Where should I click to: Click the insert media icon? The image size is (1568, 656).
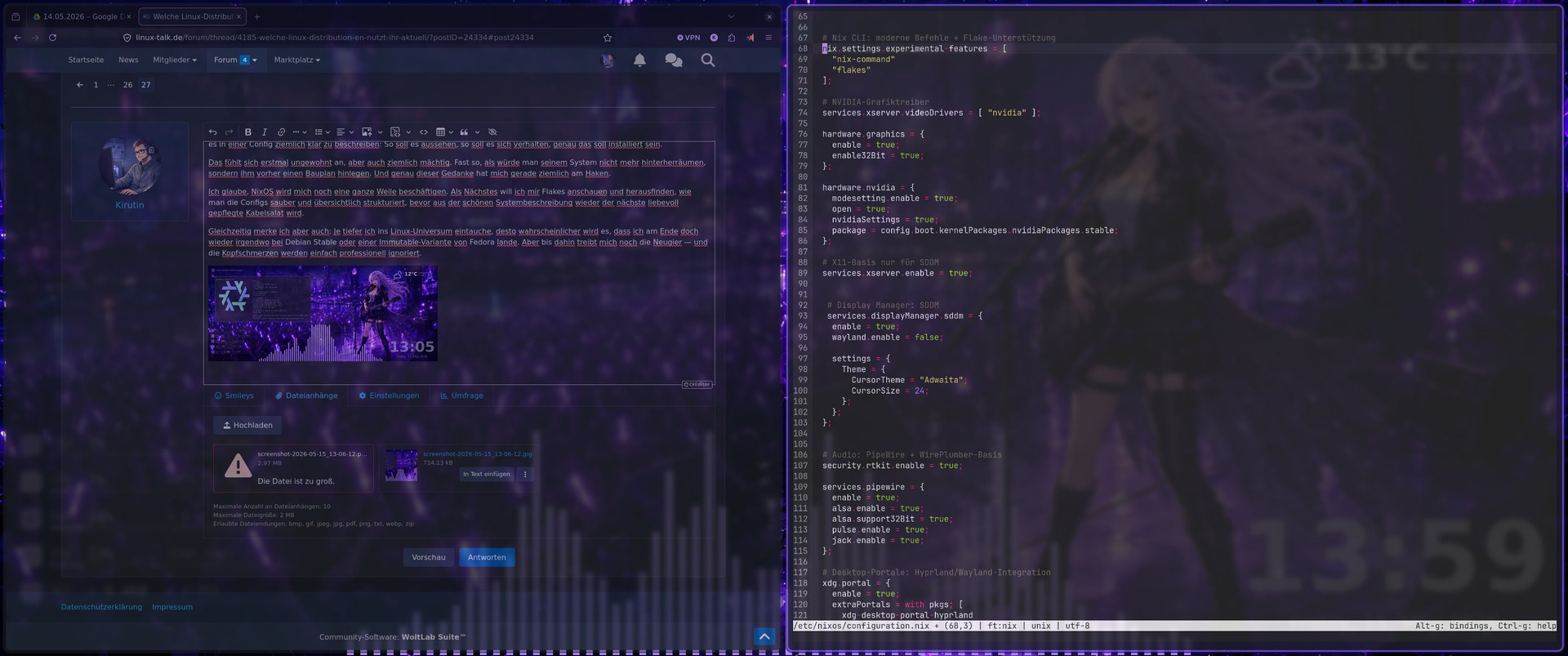[x=395, y=132]
